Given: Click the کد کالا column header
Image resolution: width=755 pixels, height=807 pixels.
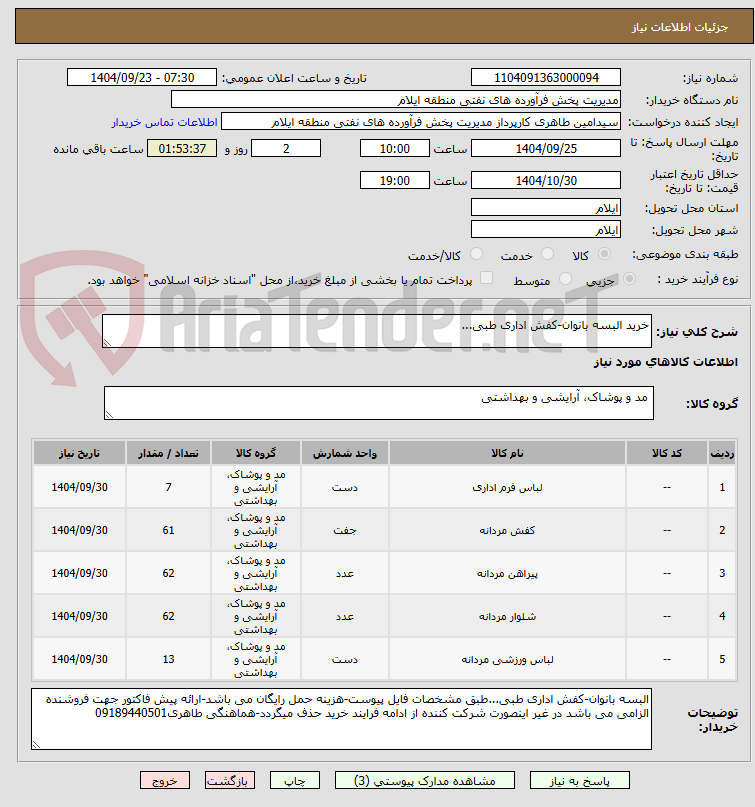Looking at the screenshot, I should pyautogui.click(x=667, y=453).
